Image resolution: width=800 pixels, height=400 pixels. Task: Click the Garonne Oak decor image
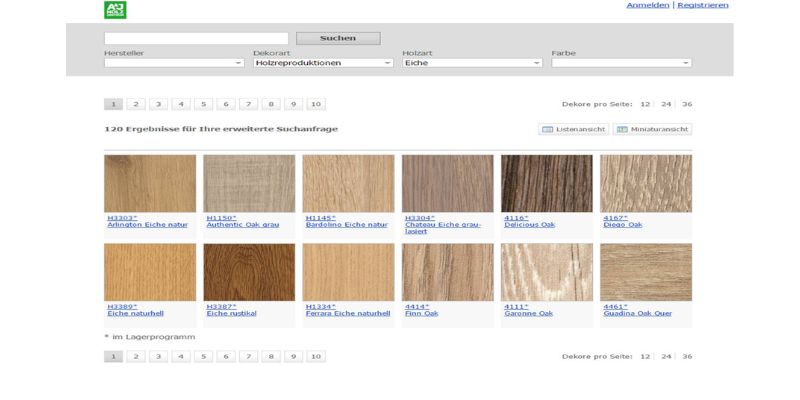coord(546,272)
